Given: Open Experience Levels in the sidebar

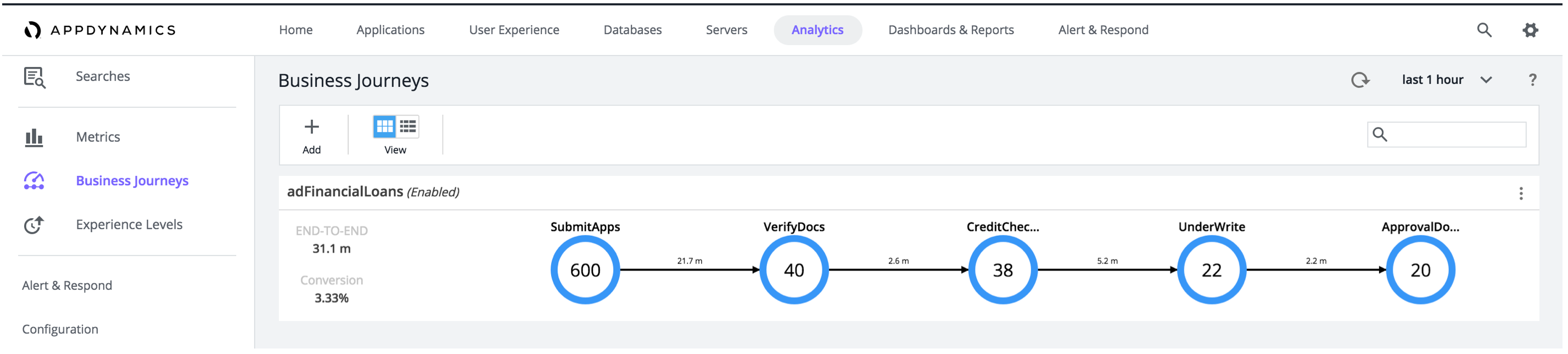Looking at the screenshot, I should [130, 225].
